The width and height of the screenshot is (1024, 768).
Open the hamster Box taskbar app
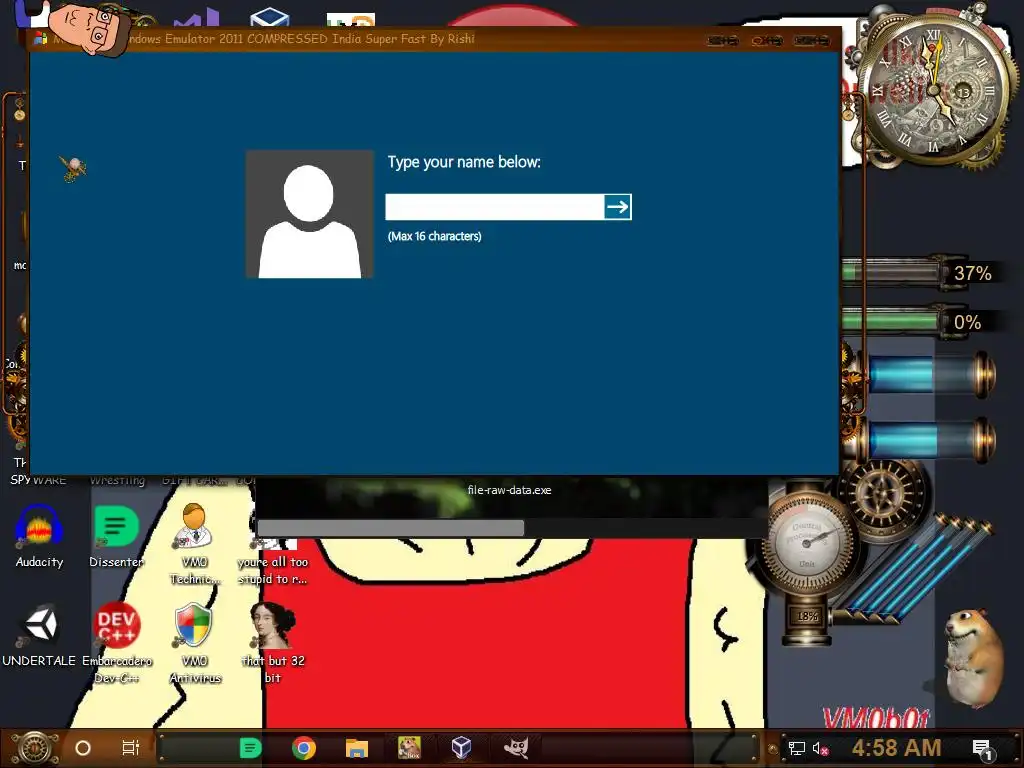[x=409, y=748]
